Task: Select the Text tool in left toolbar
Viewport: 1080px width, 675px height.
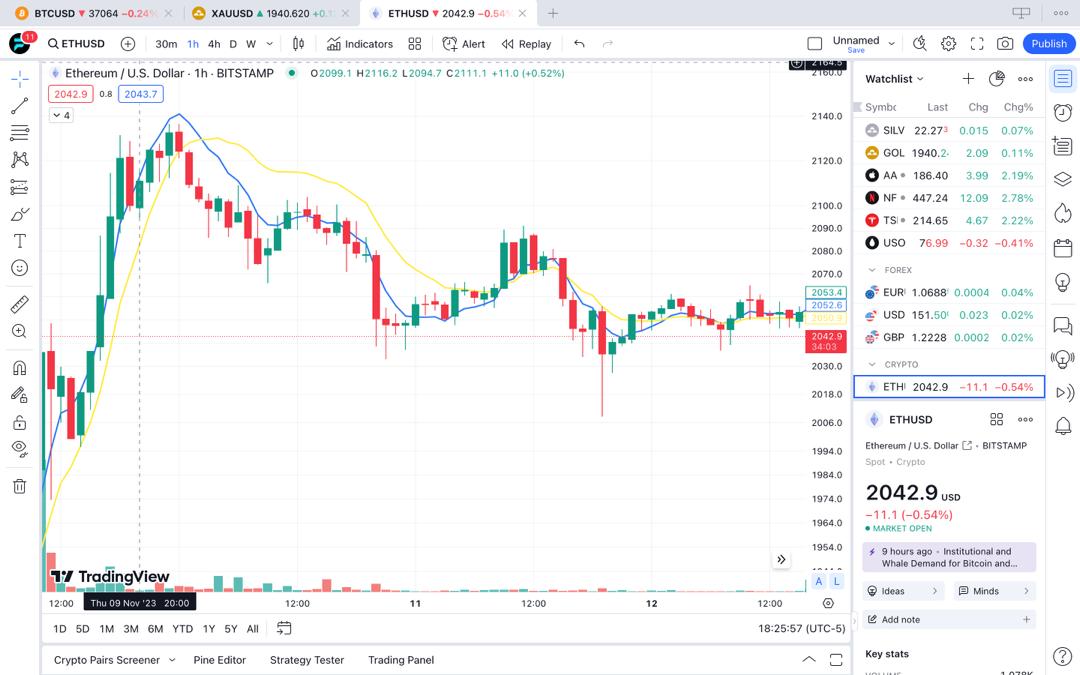Action: pyautogui.click(x=19, y=241)
